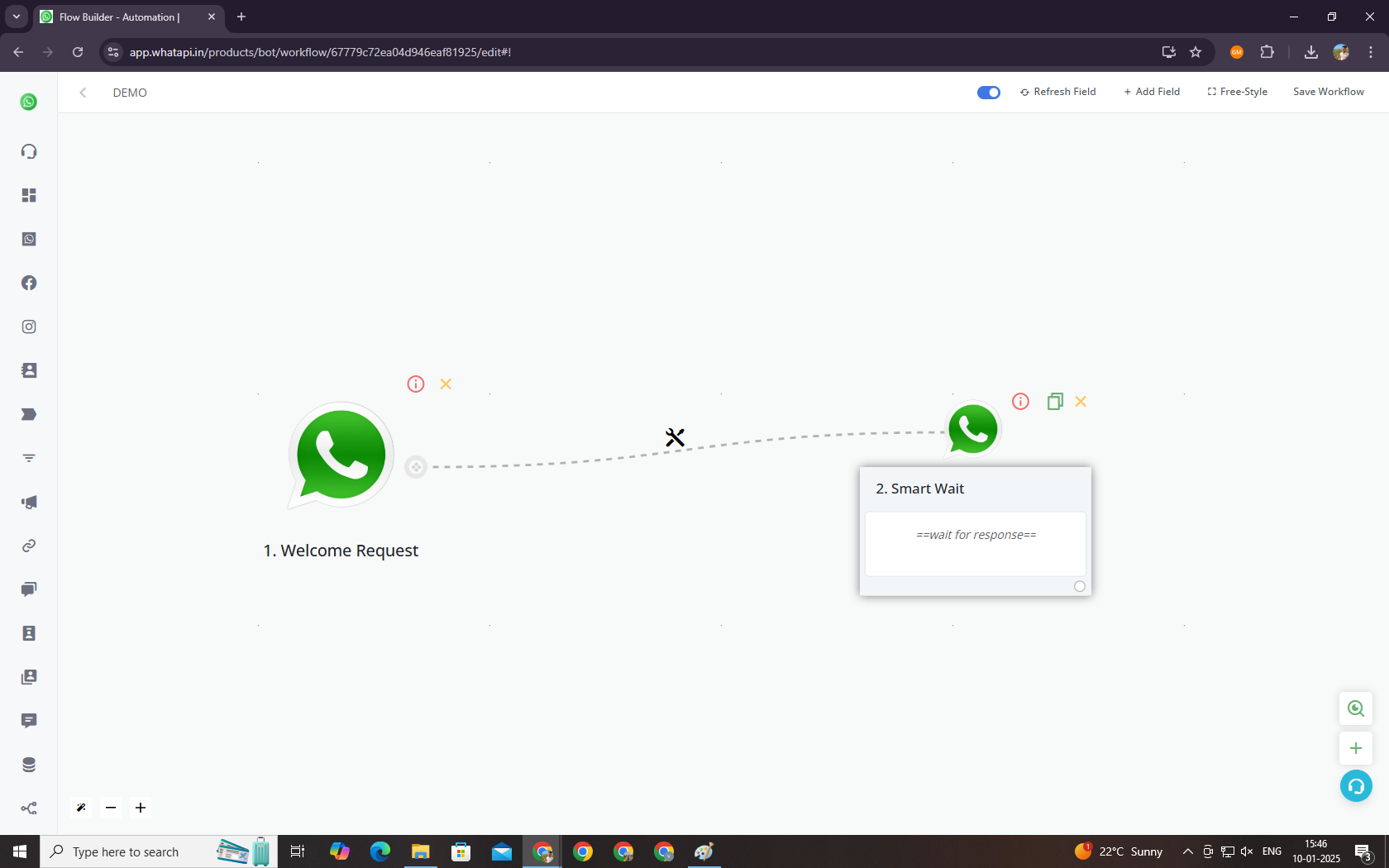1389x868 pixels.
Task: Delete the Smart Wait node
Action: (x=1081, y=401)
